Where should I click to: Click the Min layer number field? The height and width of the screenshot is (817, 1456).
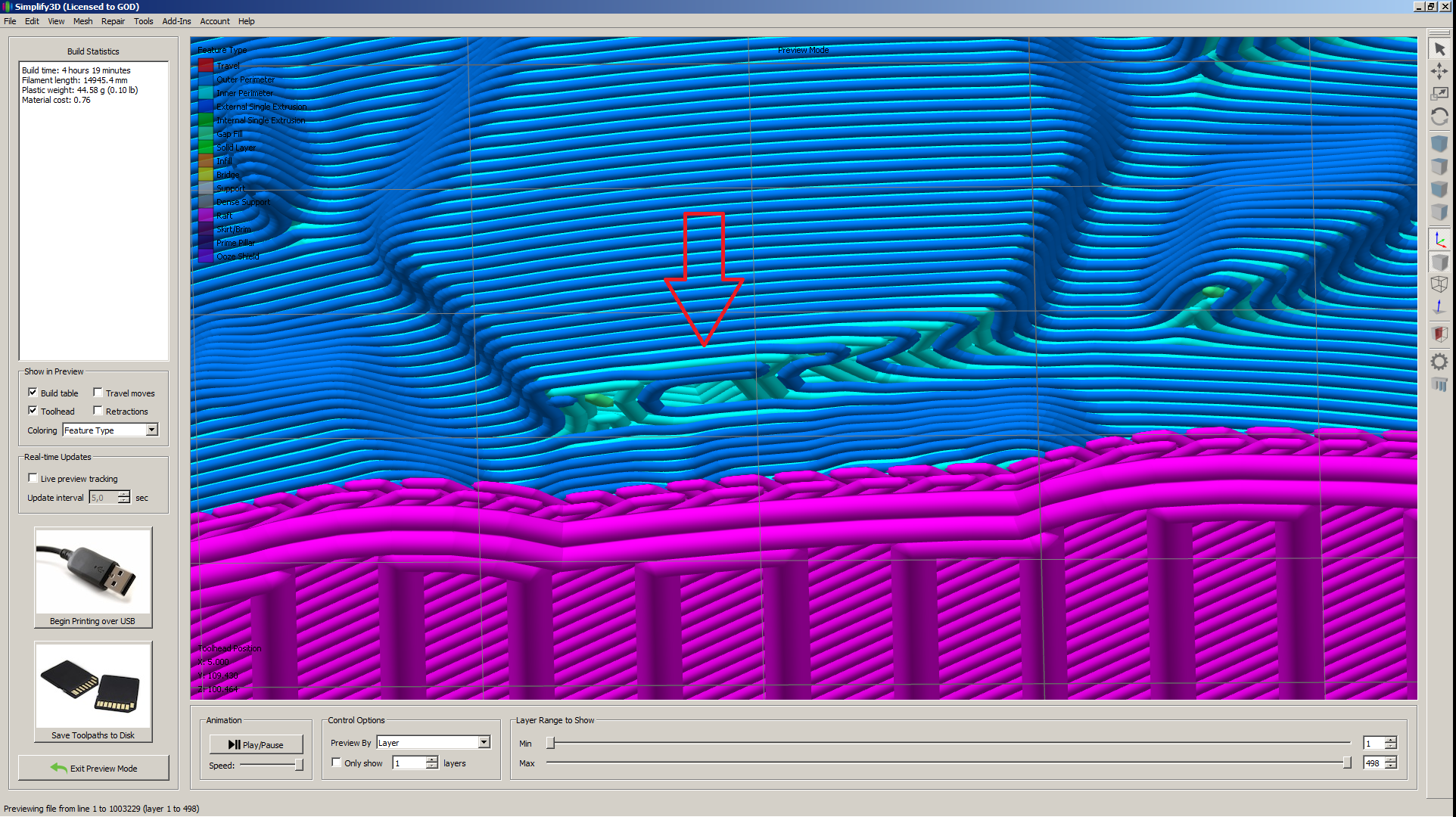click(x=1374, y=744)
